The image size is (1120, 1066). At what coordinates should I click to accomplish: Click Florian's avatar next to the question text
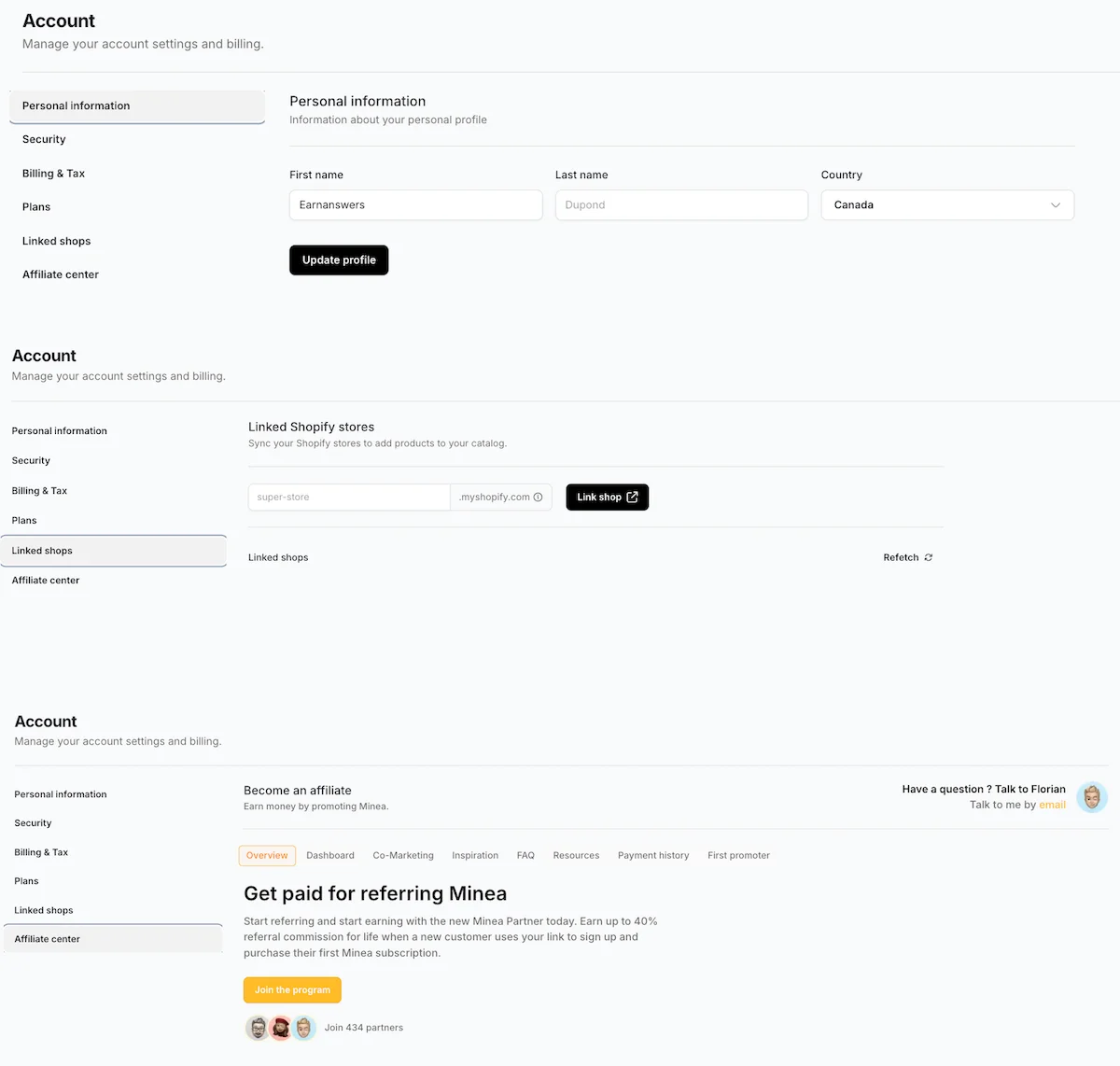[x=1092, y=797]
